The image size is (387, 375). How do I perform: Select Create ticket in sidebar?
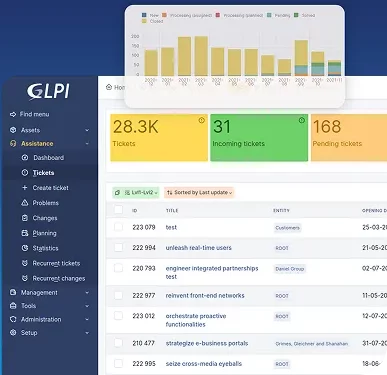[x=51, y=188]
